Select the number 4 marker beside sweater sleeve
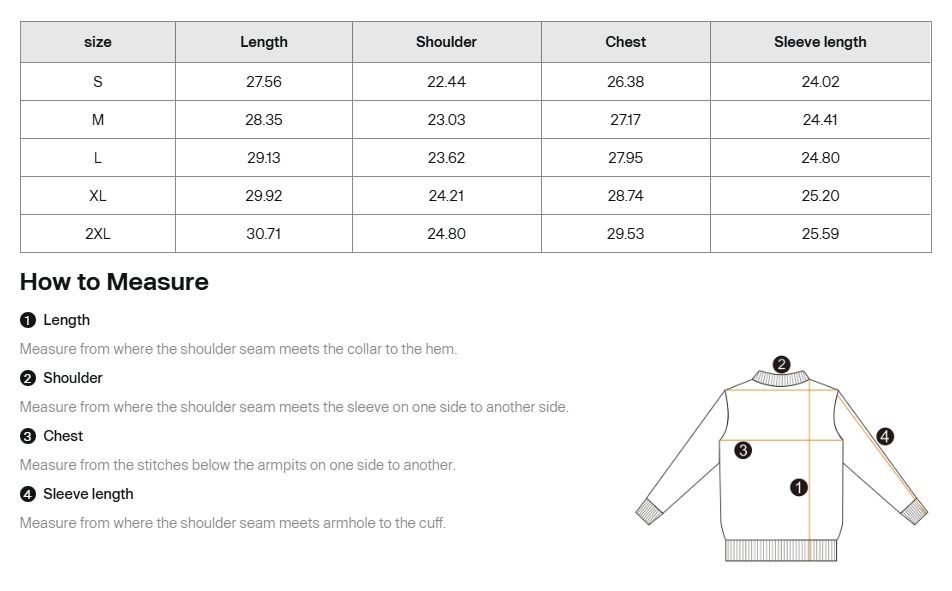The image size is (952, 591). [885, 436]
